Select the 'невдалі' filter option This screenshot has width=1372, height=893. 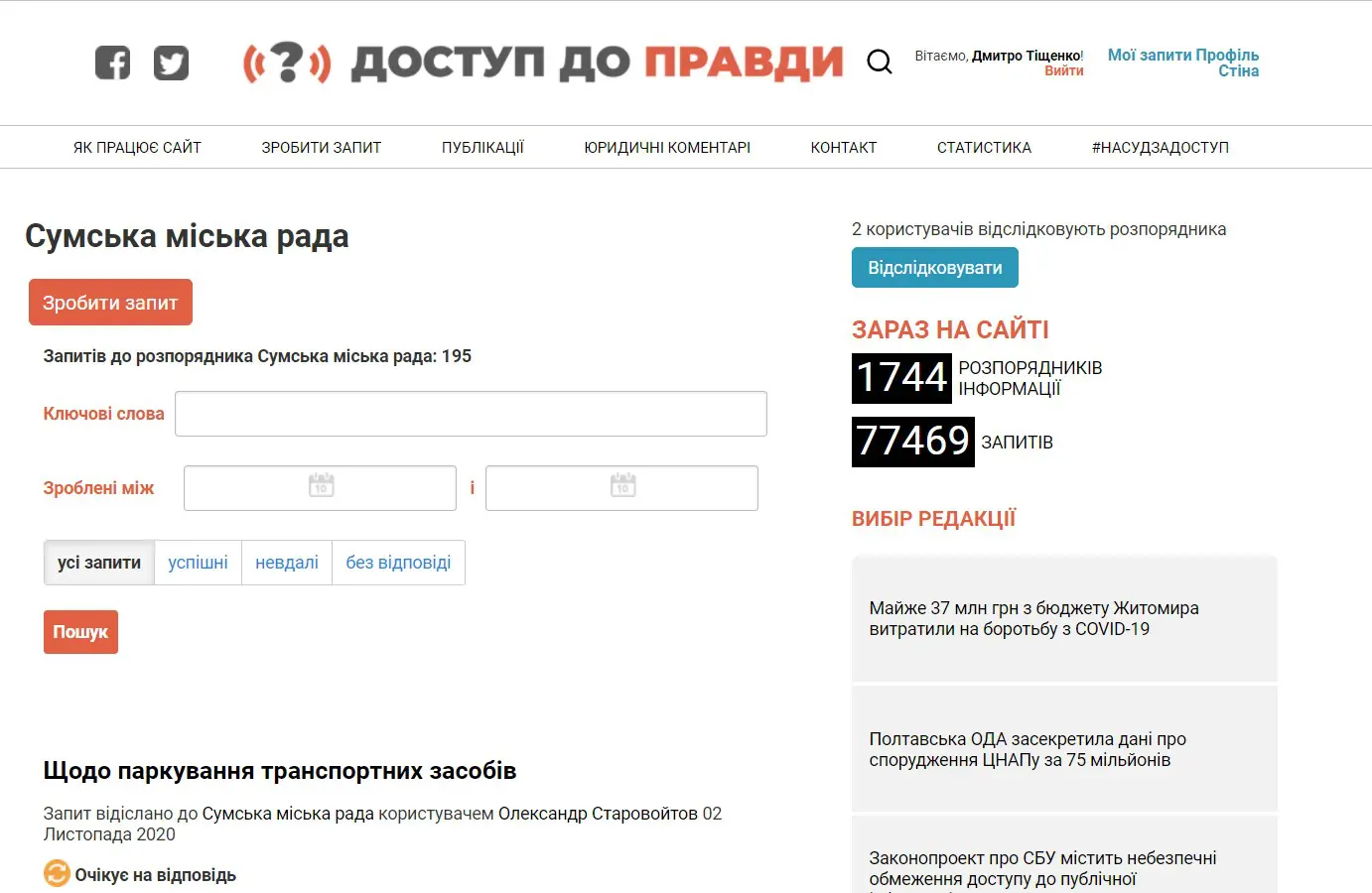pyautogui.click(x=286, y=562)
